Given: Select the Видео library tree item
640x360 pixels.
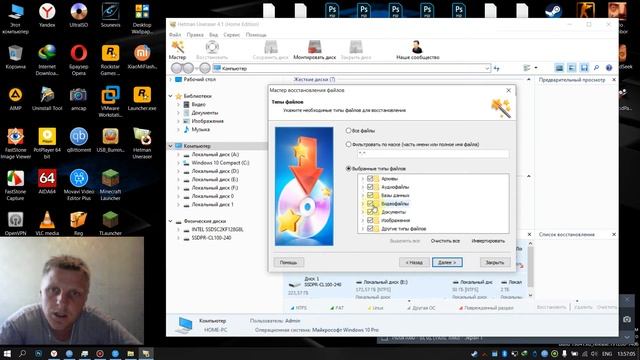Looking at the screenshot, I should 198,104.
